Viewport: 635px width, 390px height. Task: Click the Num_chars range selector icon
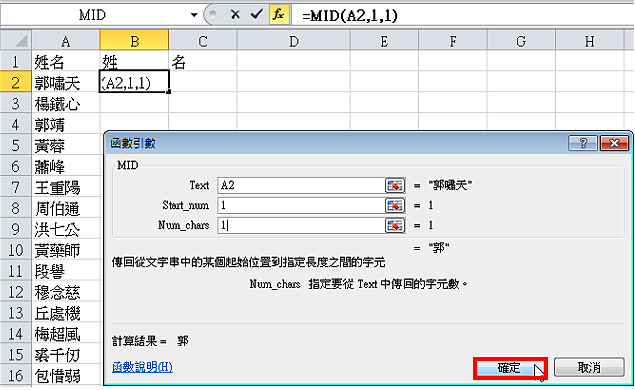[395, 225]
